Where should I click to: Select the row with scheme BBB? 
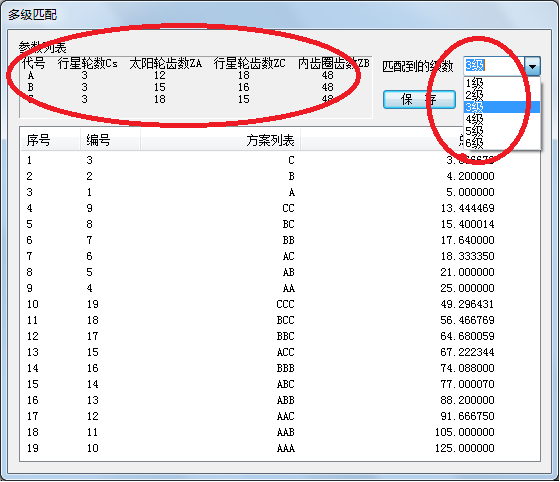pyautogui.click(x=280, y=368)
